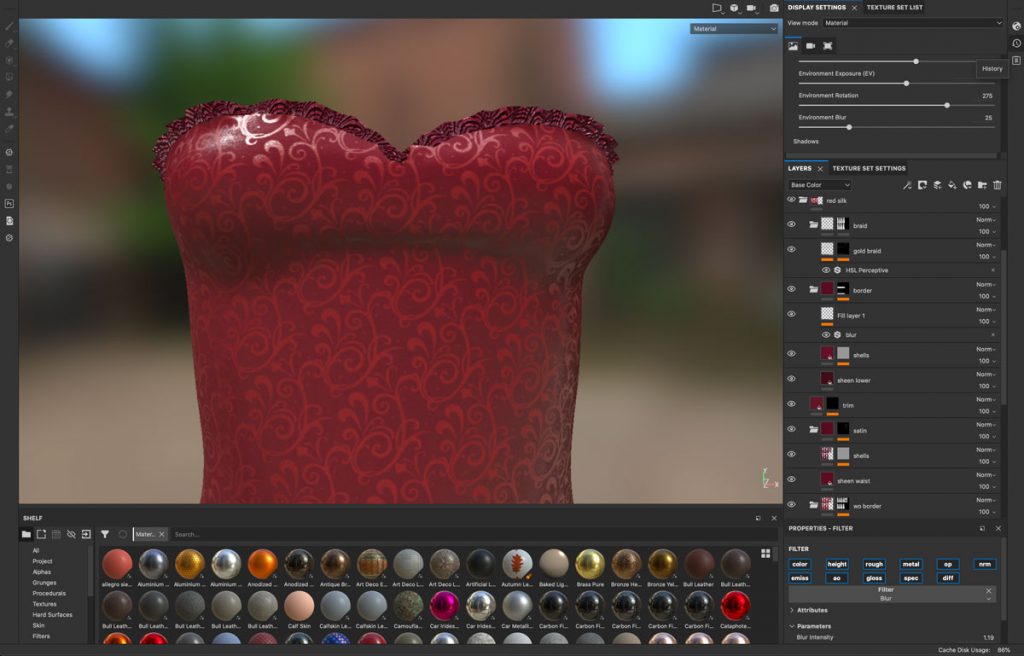Select the Autumn Leaf material thumbnail
1024x656 pixels.
point(517,563)
